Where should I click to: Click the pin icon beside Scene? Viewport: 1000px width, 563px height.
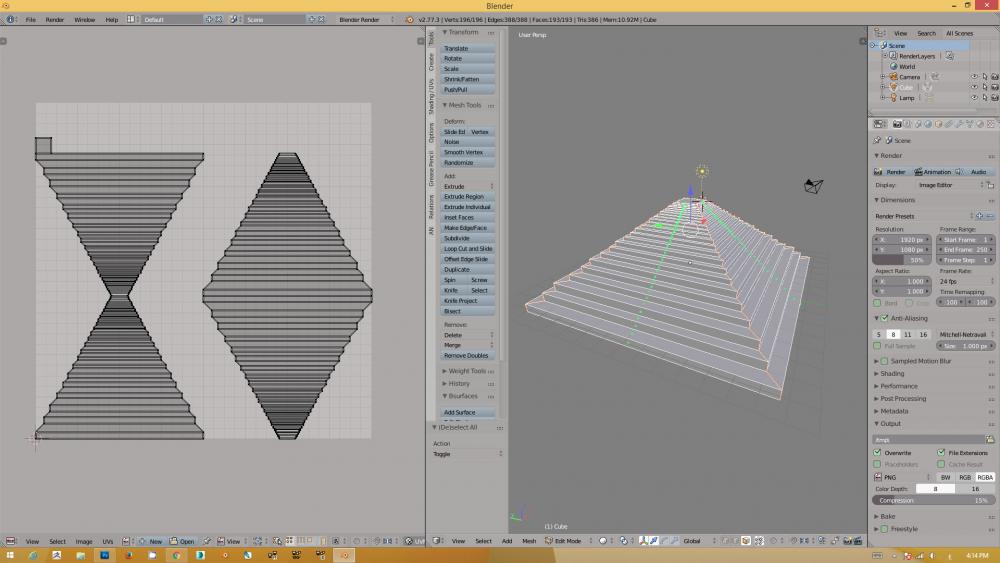coord(877,141)
